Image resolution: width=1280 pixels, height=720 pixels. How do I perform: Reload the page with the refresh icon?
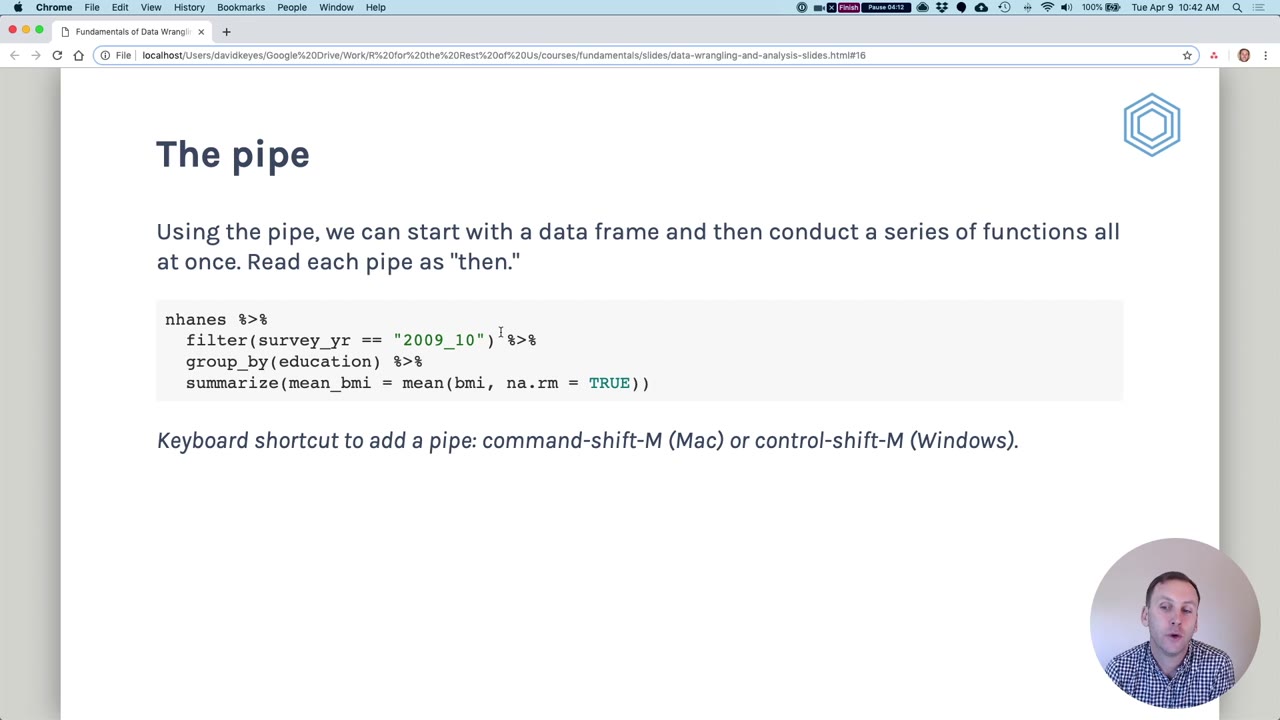(57, 55)
